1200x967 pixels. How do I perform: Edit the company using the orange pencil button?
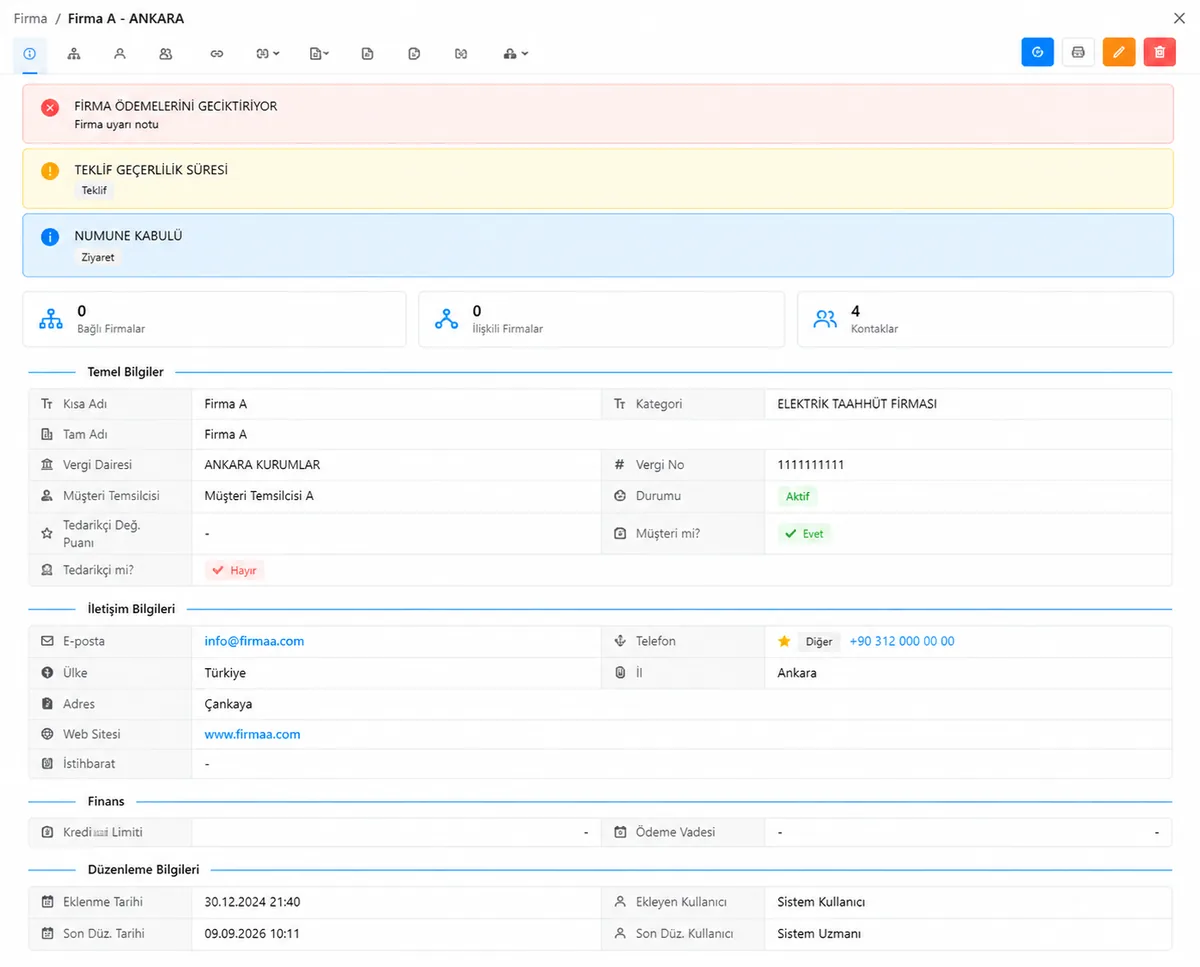point(1119,52)
